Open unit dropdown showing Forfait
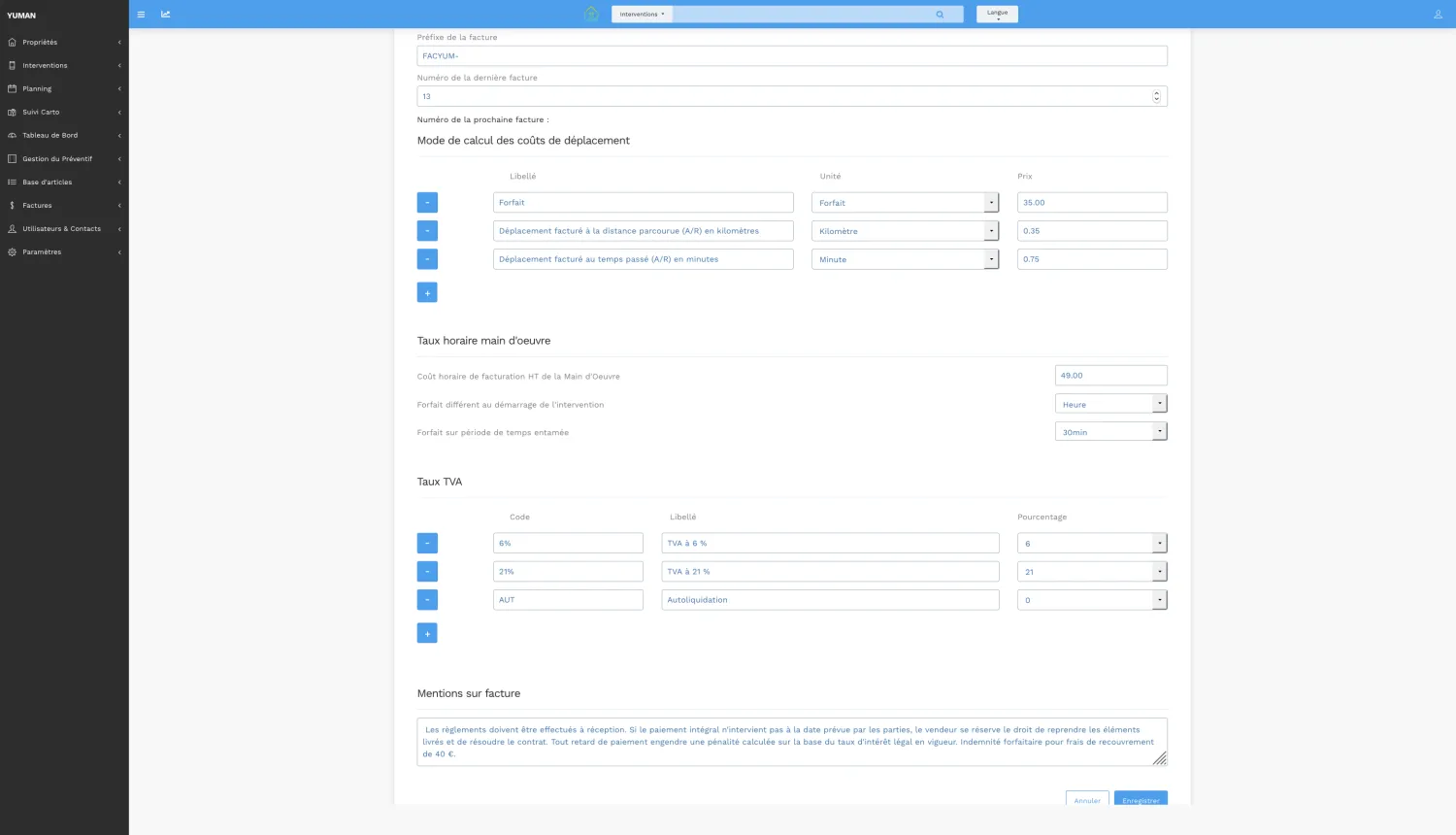The height and width of the screenshot is (835, 1456). point(905,203)
